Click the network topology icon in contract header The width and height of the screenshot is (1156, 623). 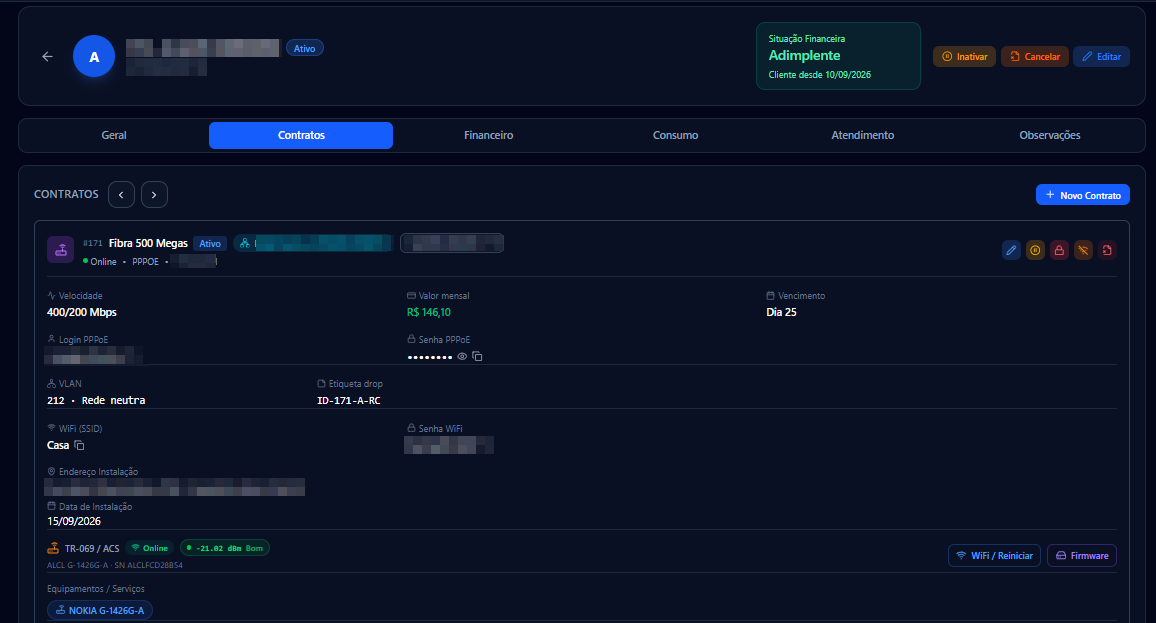pyautogui.click(x=245, y=243)
